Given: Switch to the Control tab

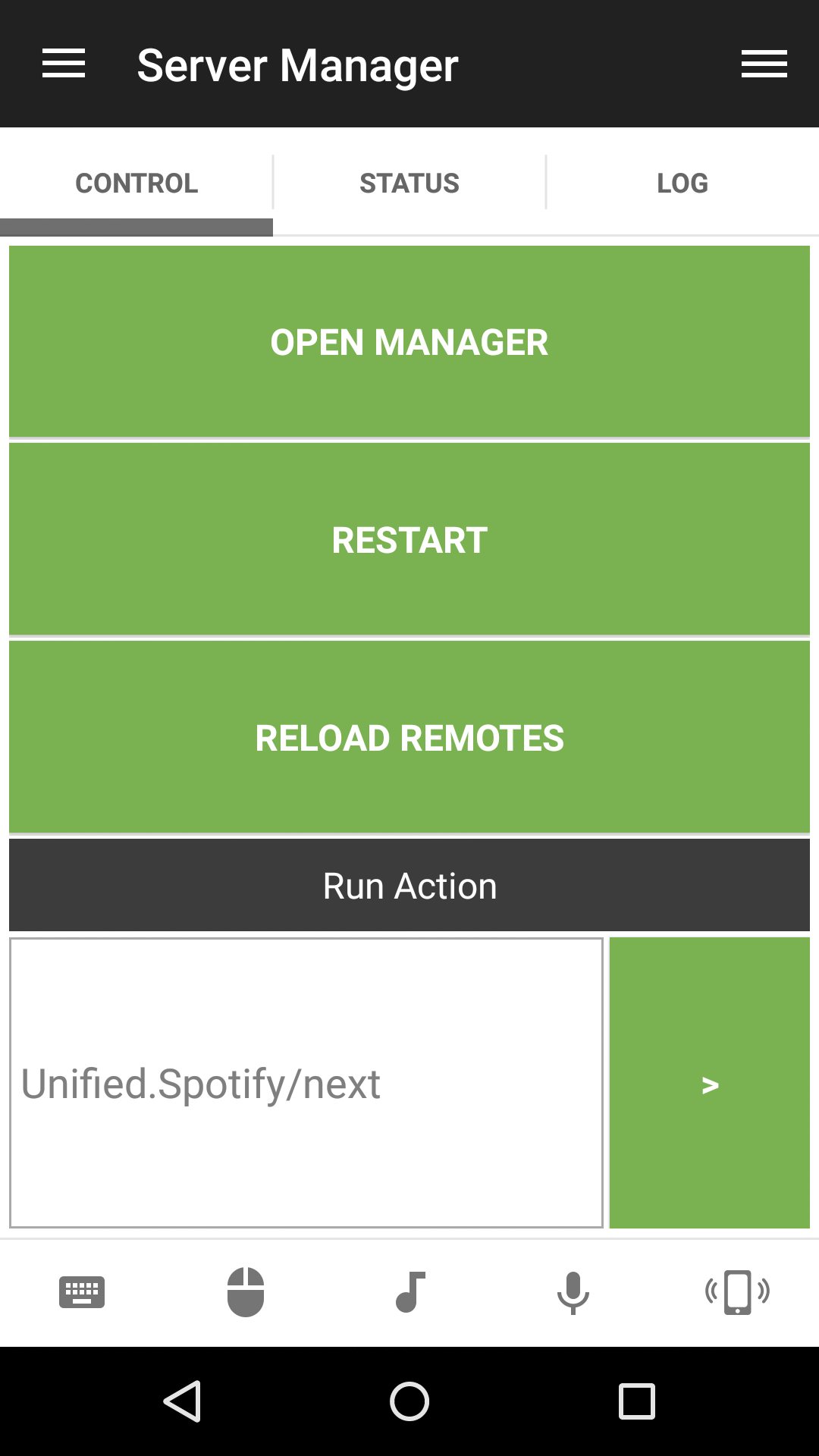Looking at the screenshot, I should [136, 184].
